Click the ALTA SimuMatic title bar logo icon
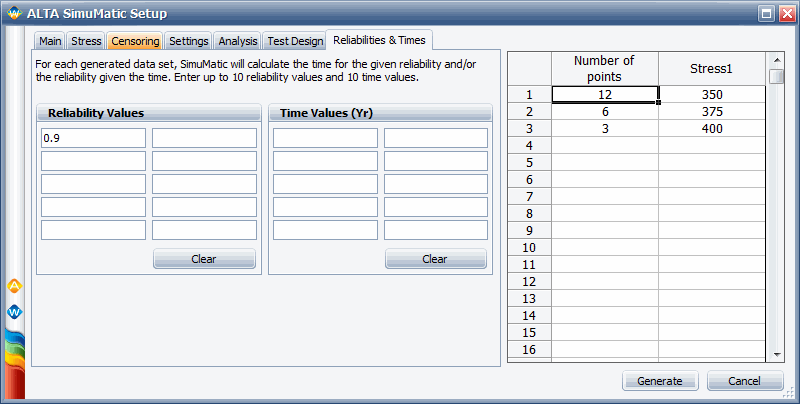This screenshot has height=404, width=800. (x=14, y=13)
